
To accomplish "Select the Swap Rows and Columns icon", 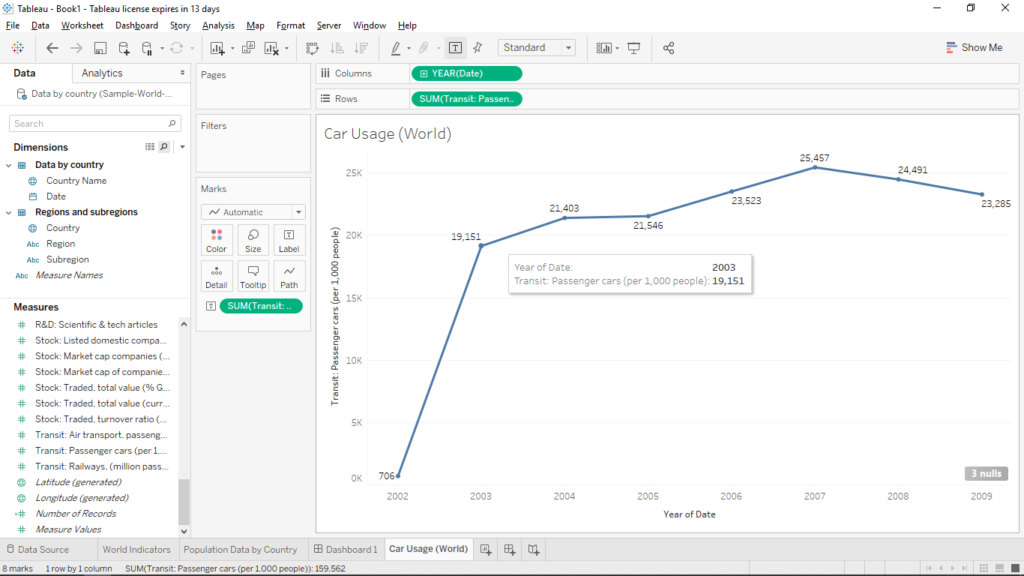I will (312, 47).
